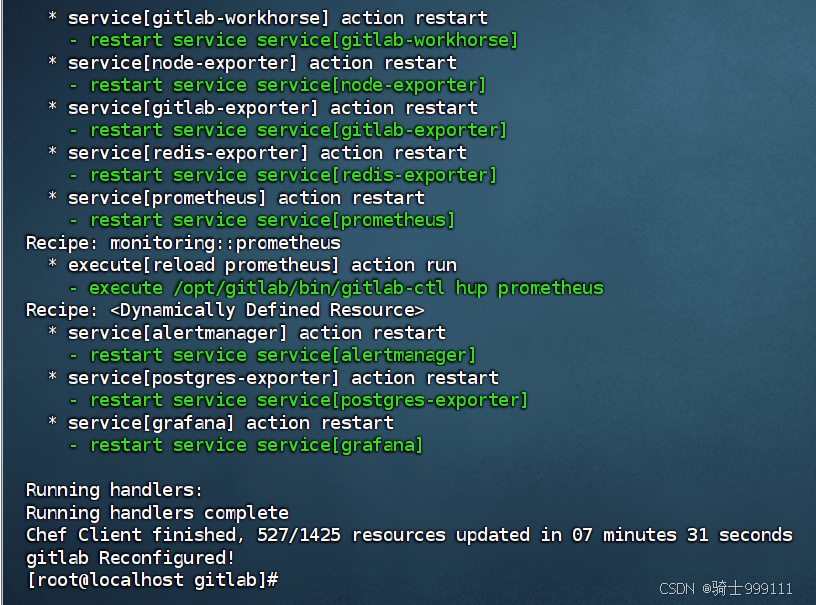The width and height of the screenshot is (816, 605).
Task: Click the 'Running handlers complete' line
Action: pos(158,513)
